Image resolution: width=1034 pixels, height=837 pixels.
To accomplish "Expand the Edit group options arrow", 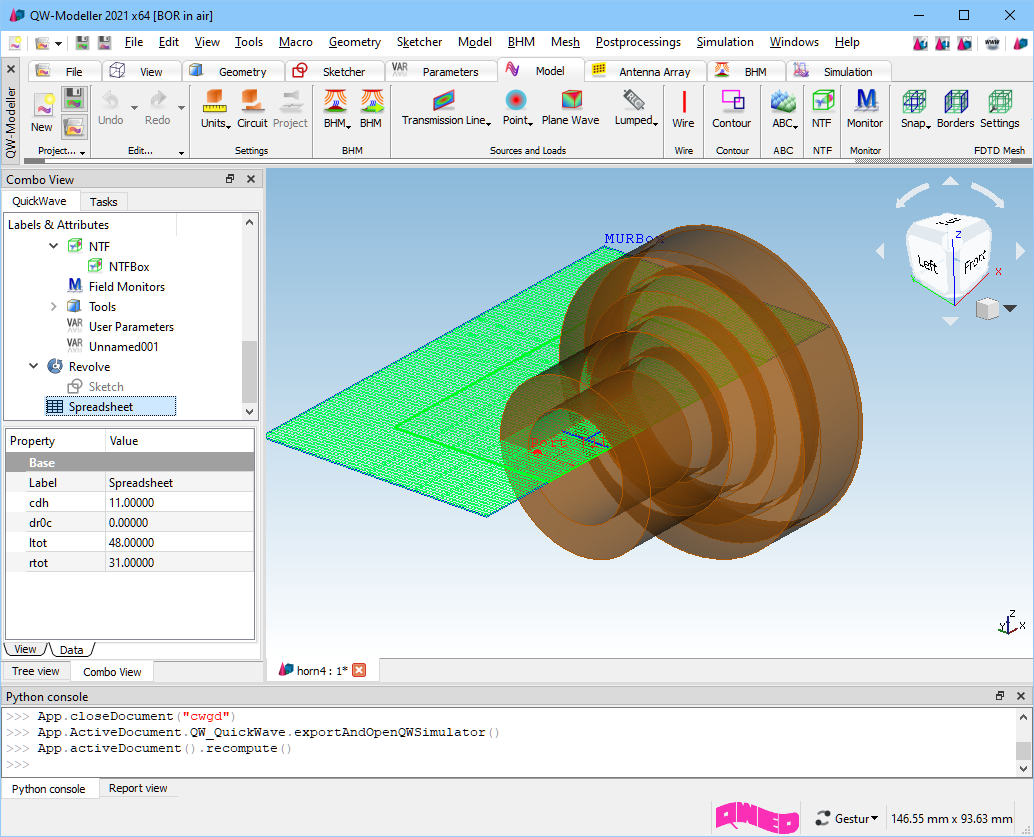I will pyautogui.click(x=181, y=153).
